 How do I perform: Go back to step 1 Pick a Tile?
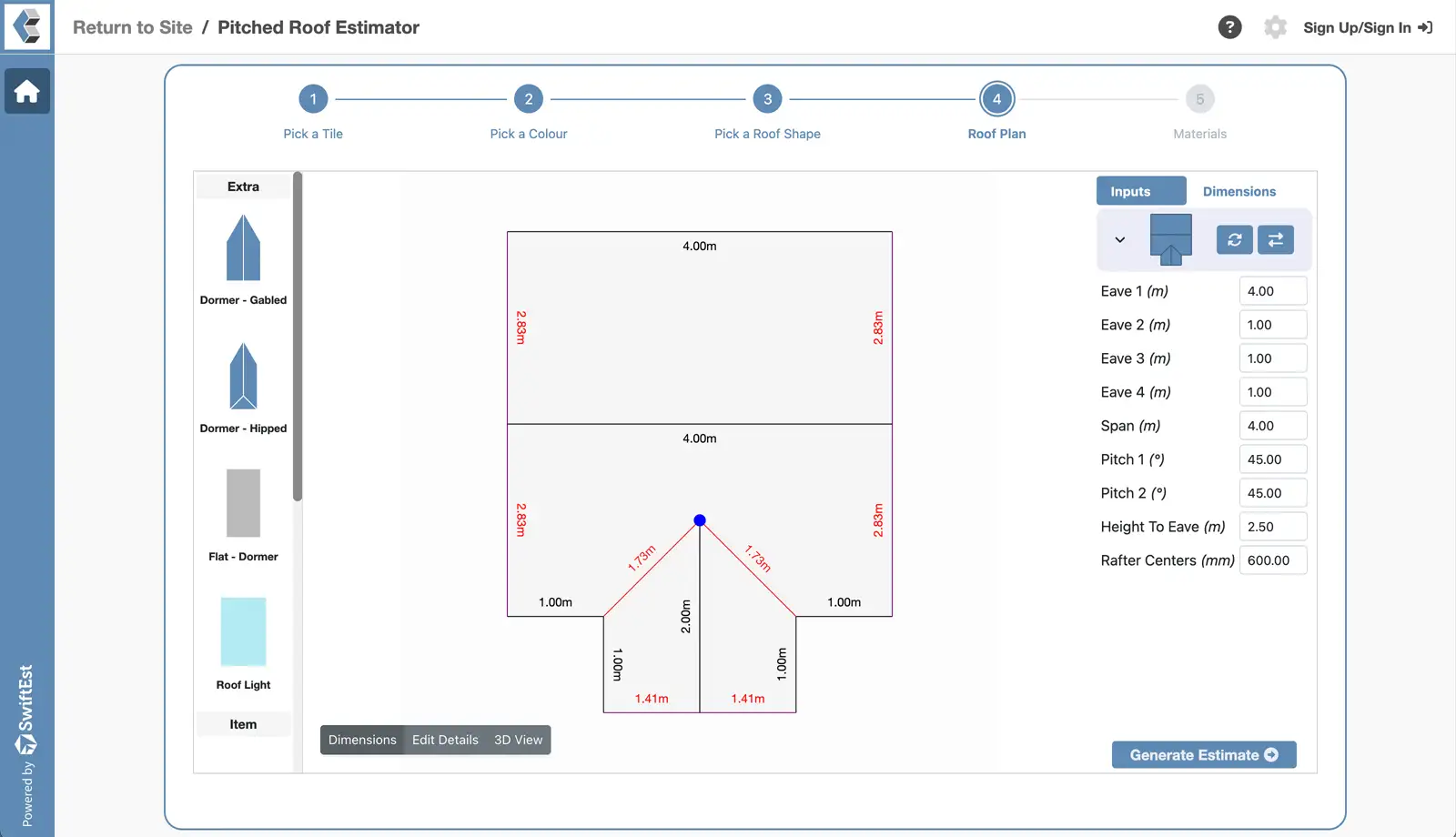[313, 99]
